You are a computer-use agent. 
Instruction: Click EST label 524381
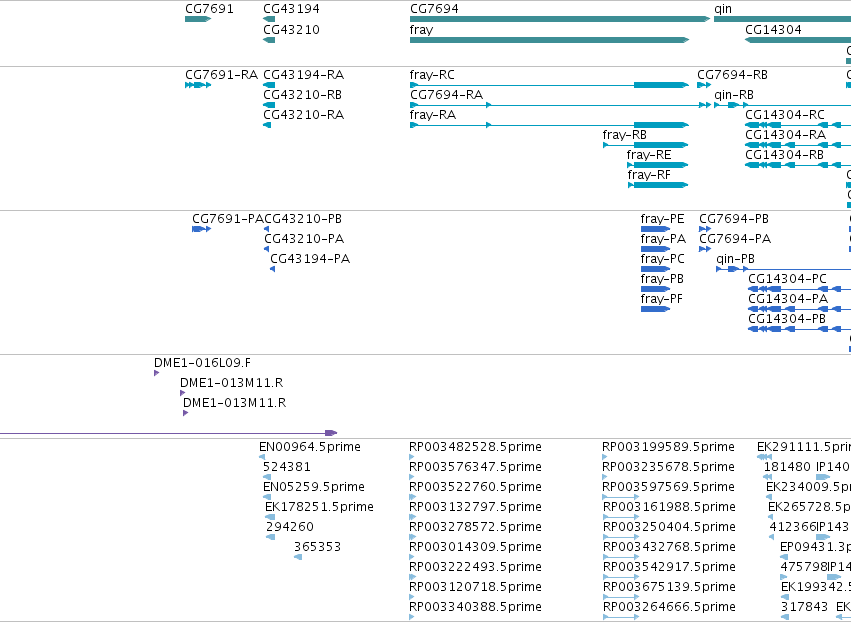287,467
